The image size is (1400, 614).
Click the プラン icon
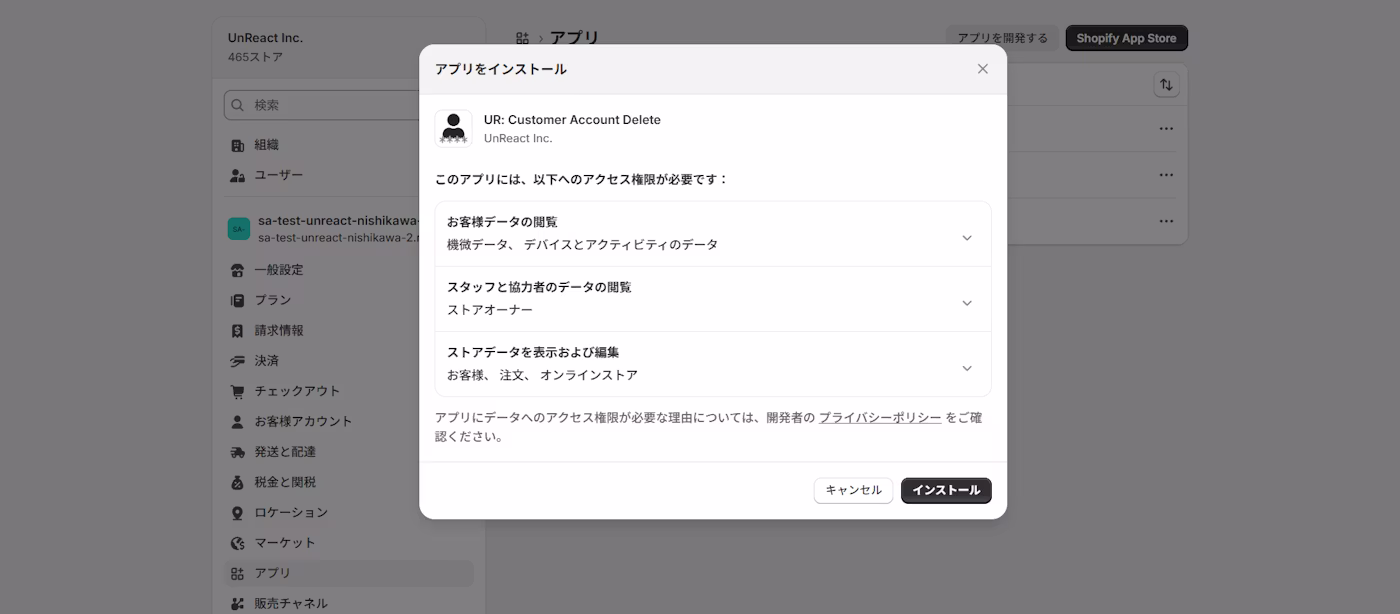237,300
